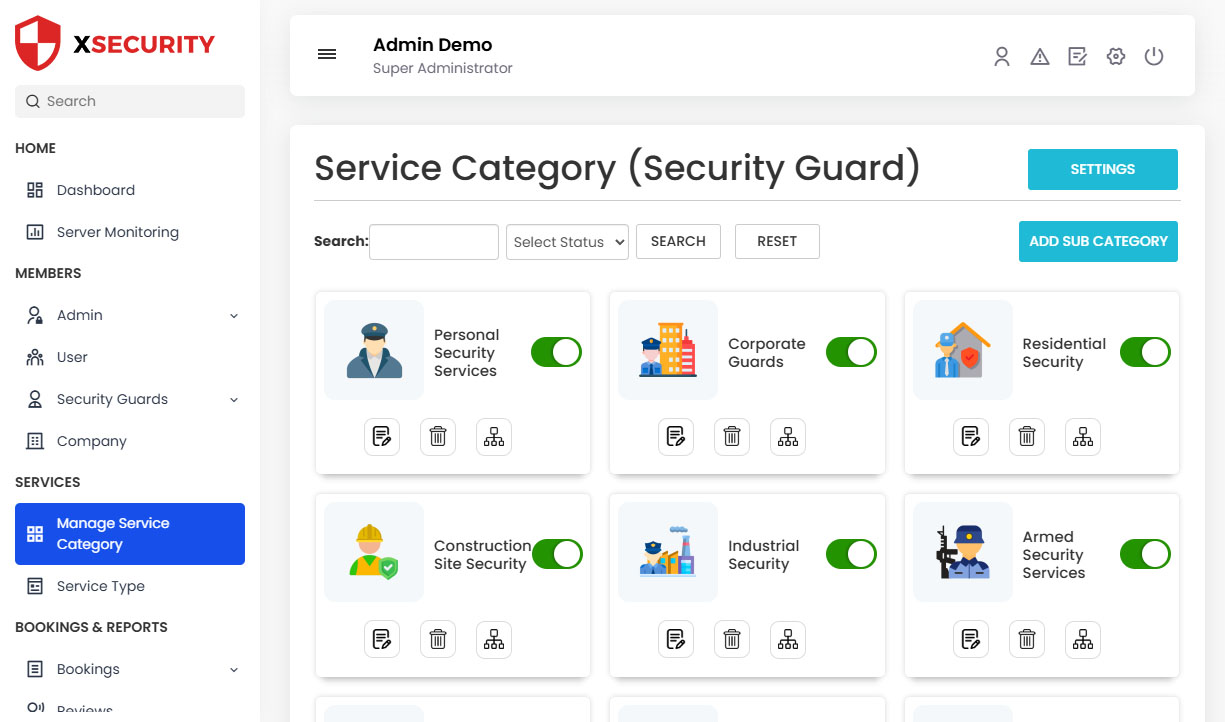This screenshot has width=1225, height=722.
Task: Open the user profile icon in header
Action: tap(1002, 57)
